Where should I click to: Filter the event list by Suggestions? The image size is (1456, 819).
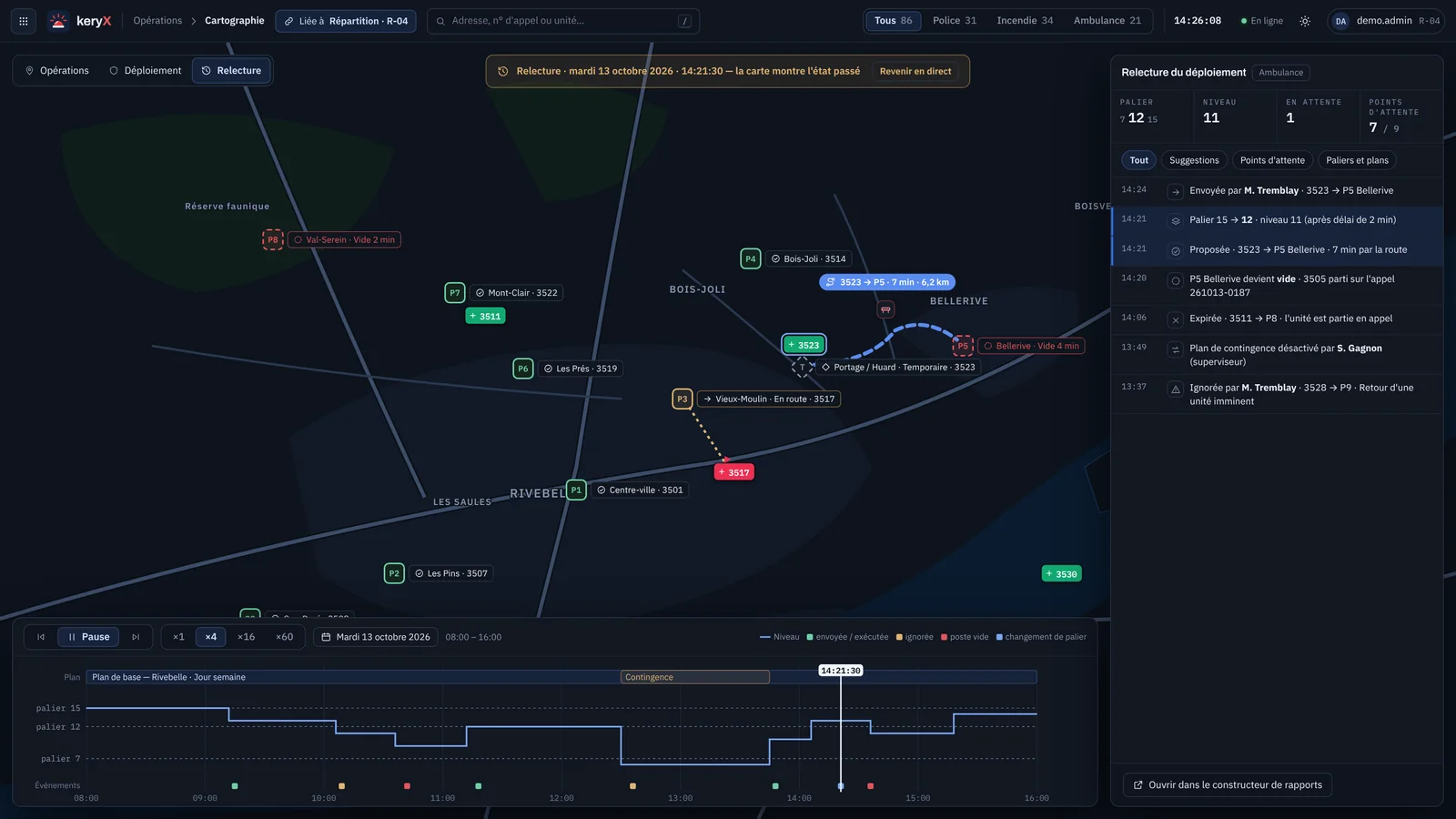pyautogui.click(x=1194, y=160)
